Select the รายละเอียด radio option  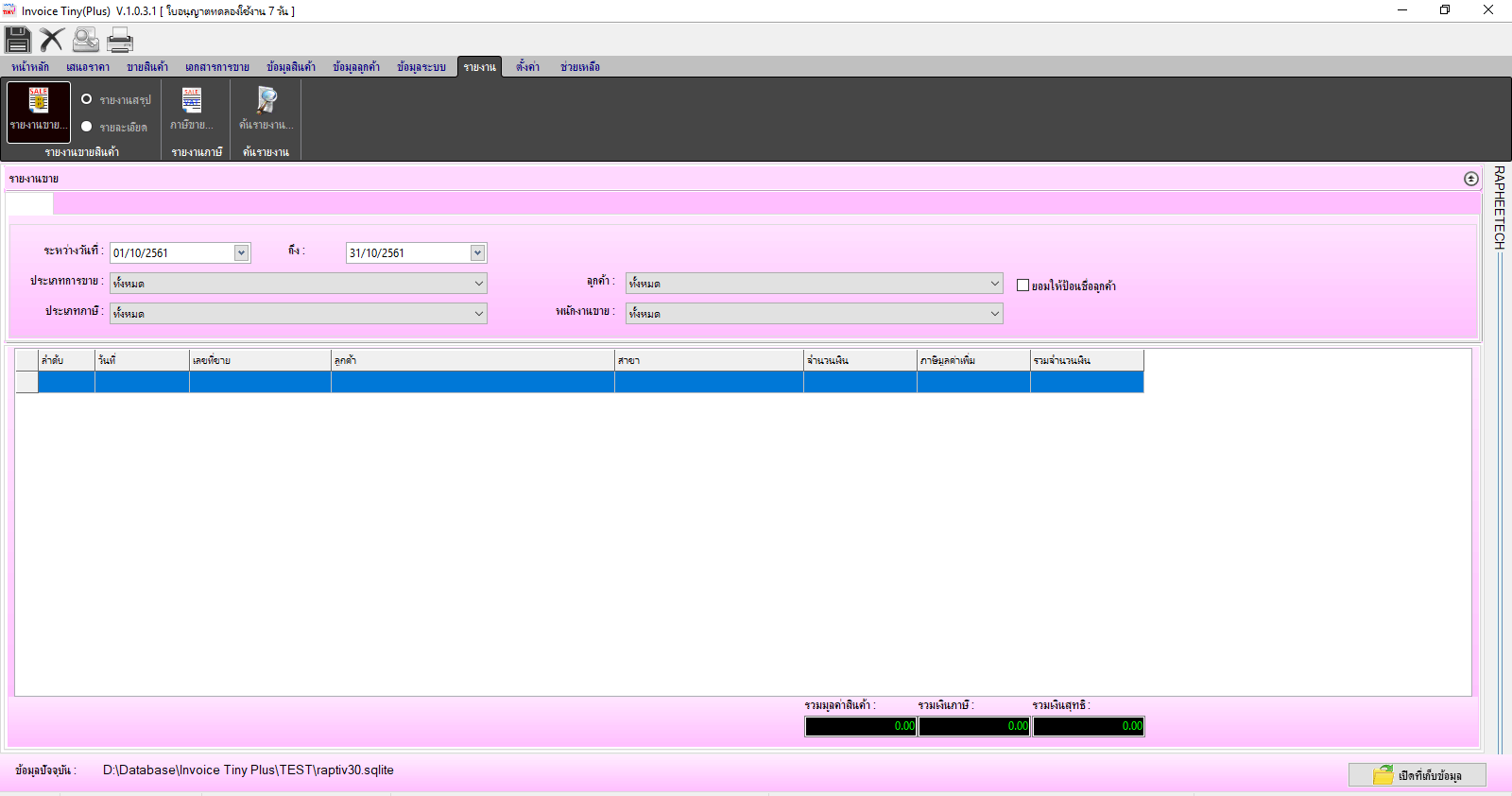pyautogui.click(x=87, y=127)
